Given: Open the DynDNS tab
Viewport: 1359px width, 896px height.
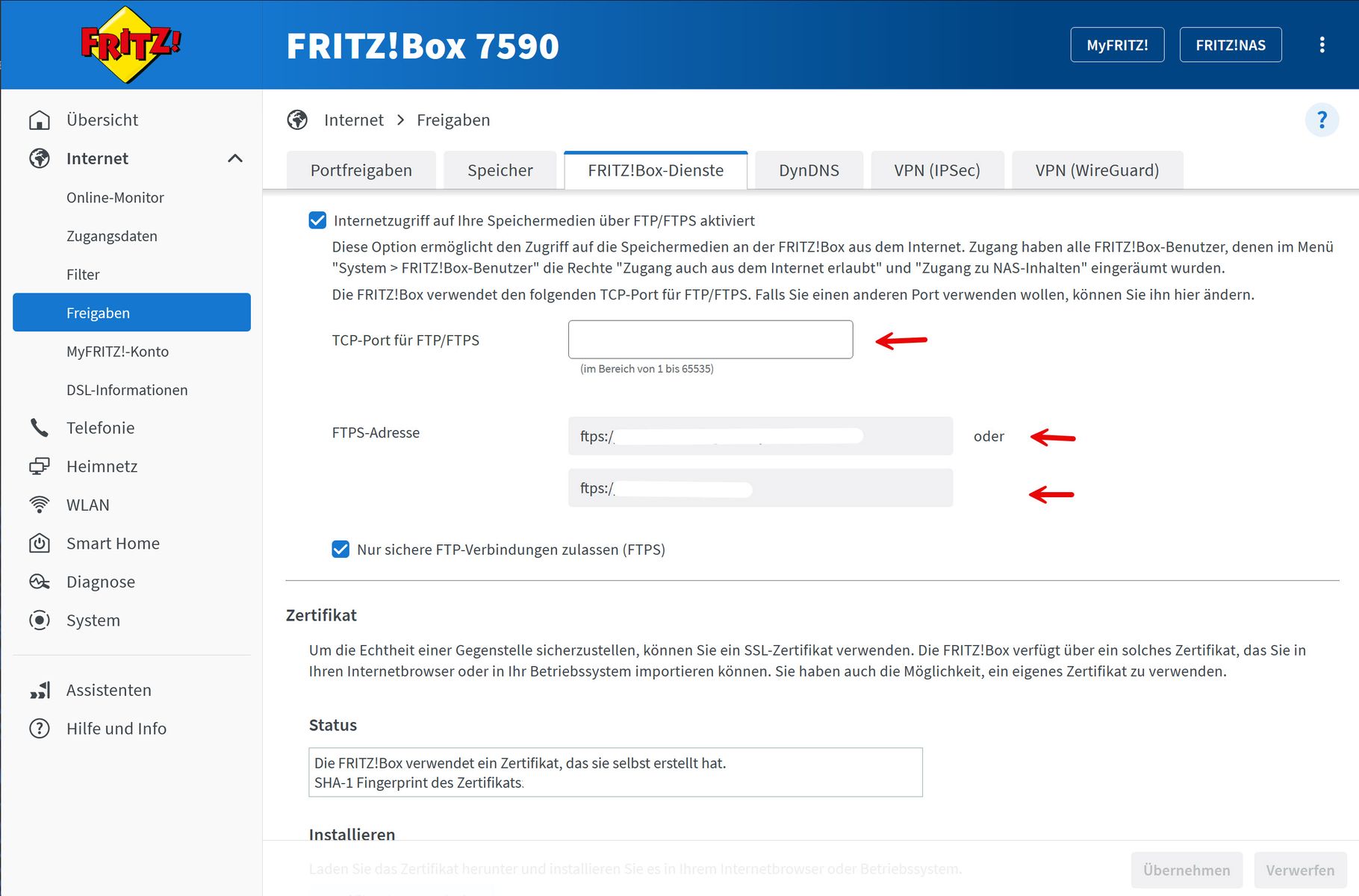Looking at the screenshot, I should point(809,170).
